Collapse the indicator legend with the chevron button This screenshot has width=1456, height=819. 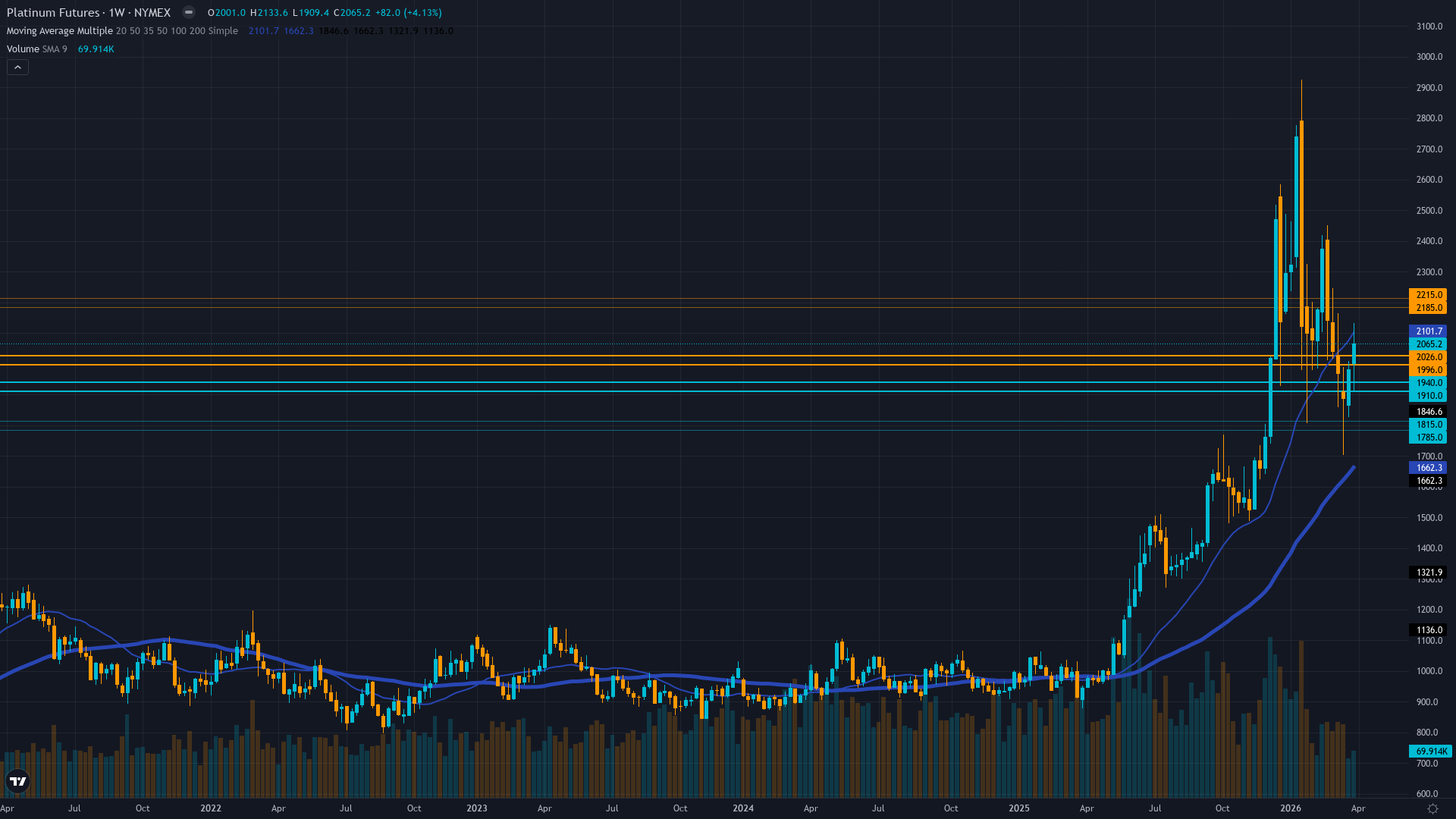[17, 67]
